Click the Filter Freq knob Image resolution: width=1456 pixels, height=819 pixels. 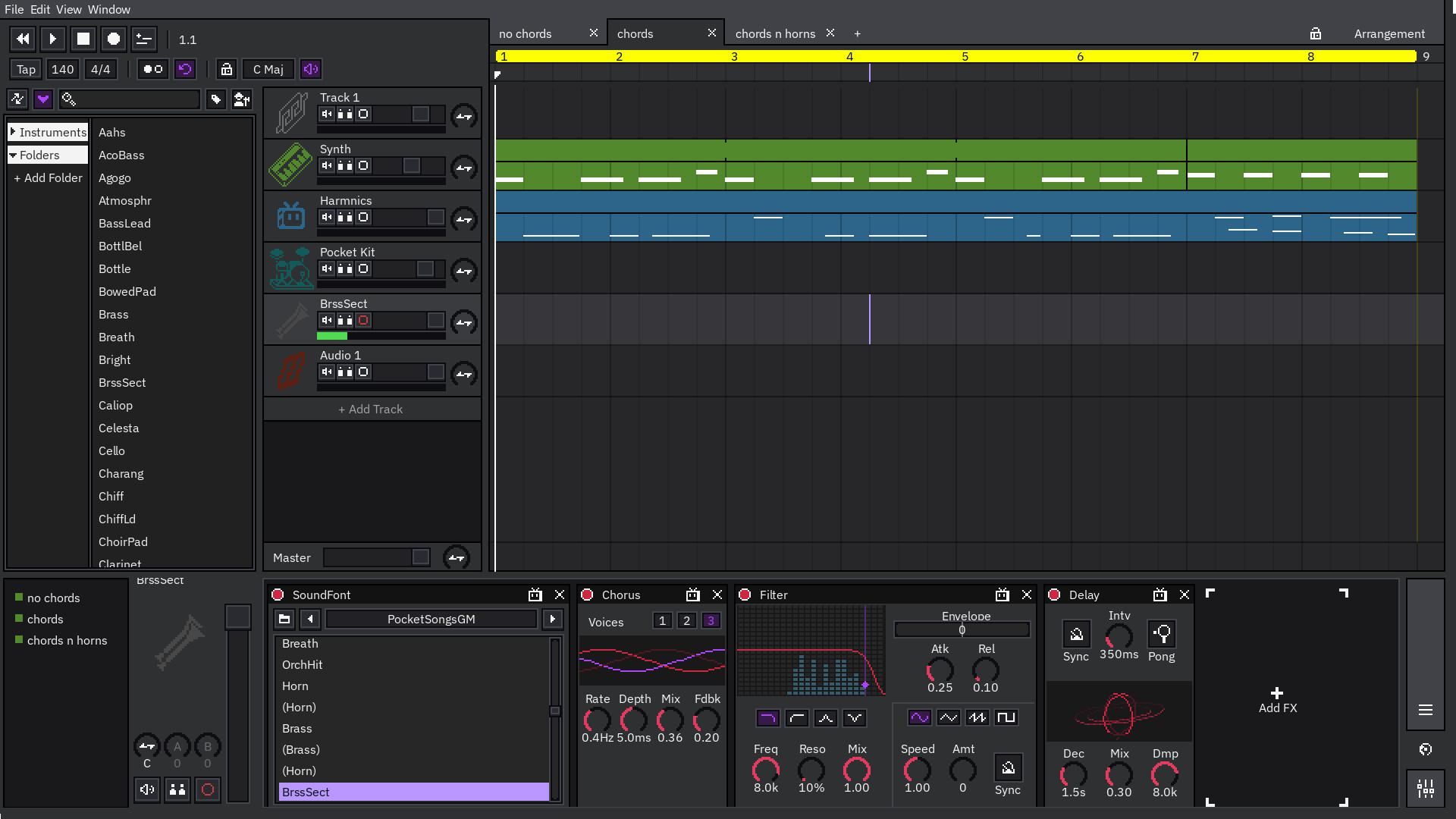pos(765,770)
